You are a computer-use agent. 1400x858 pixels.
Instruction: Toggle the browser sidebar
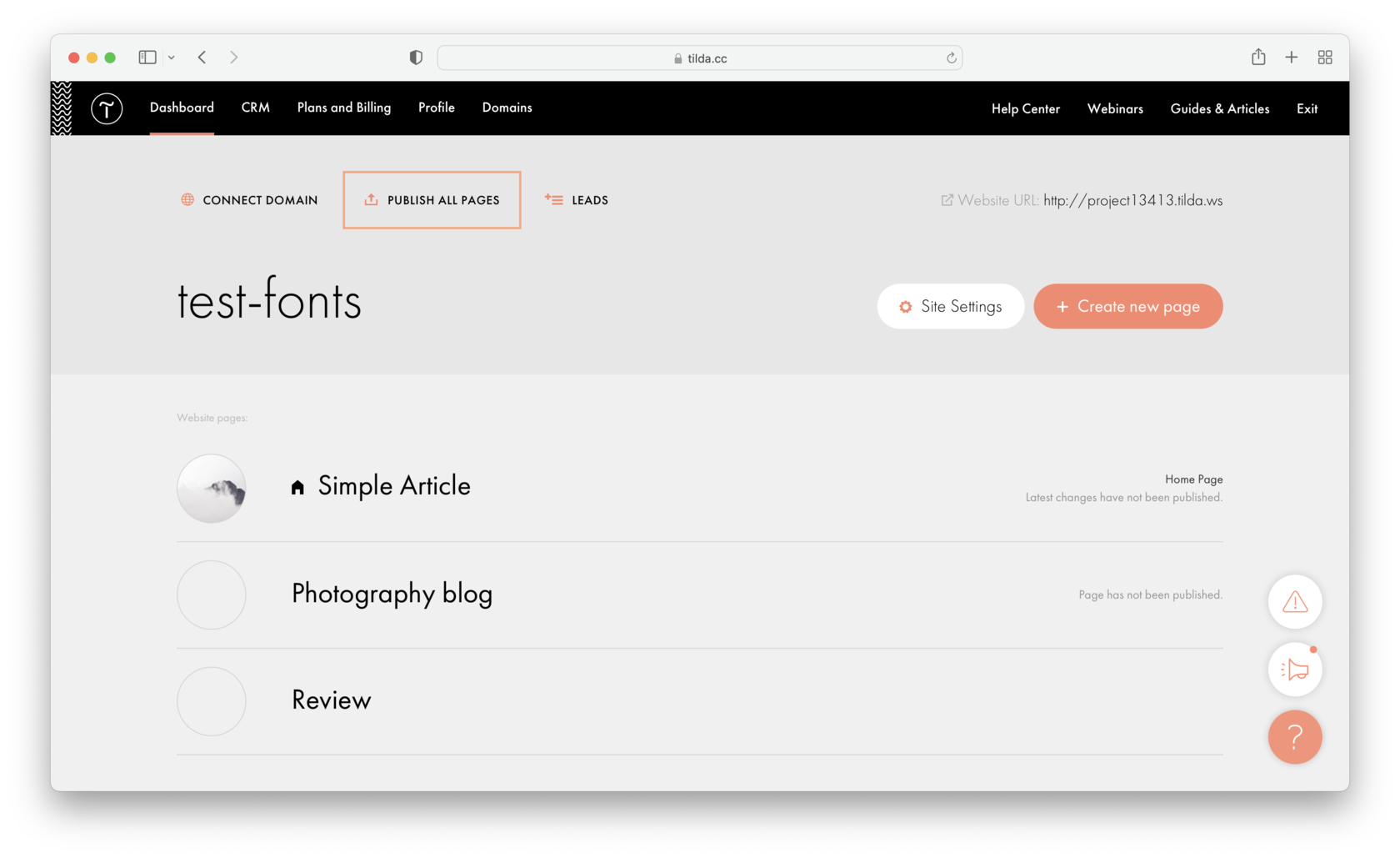click(x=146, y=57)
